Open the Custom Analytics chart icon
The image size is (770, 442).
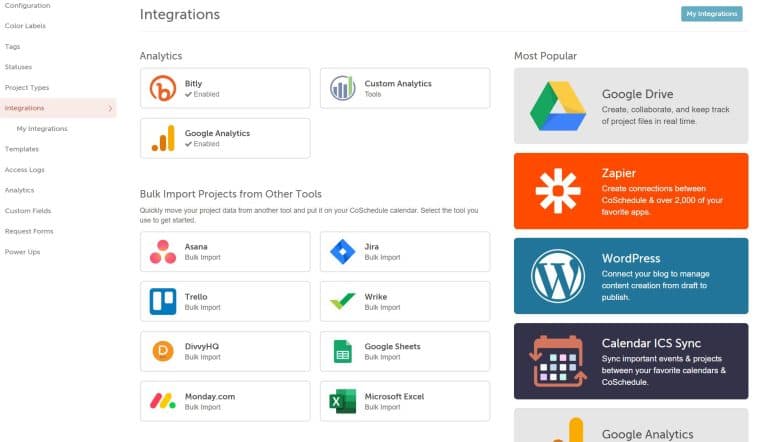click(343, 89)
